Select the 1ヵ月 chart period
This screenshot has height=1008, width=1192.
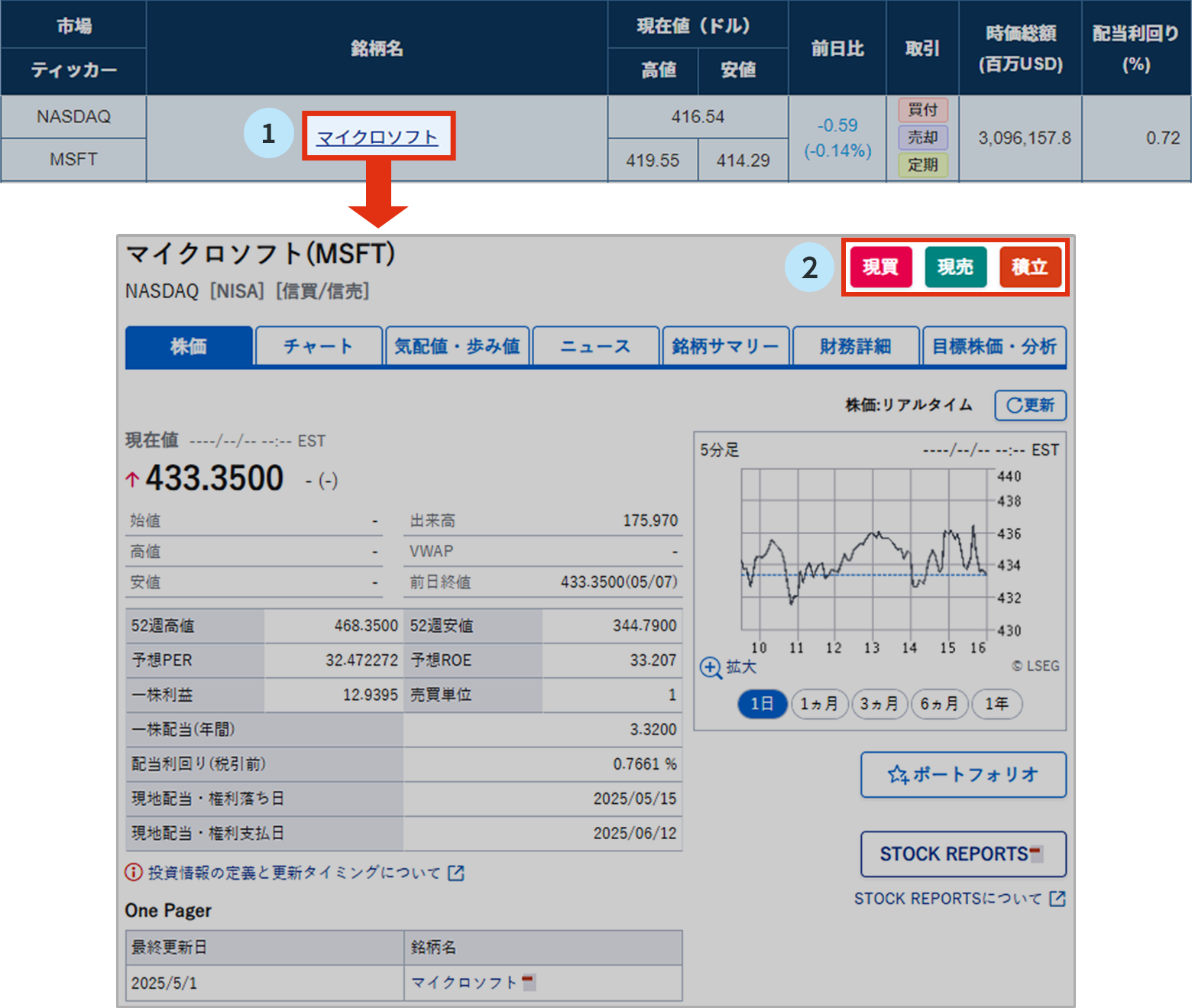click(x=819, y=704)
